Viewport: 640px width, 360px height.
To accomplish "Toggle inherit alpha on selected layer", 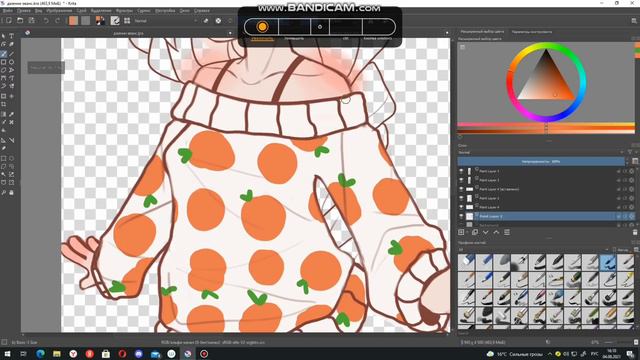I will click(x=625, y=216).
